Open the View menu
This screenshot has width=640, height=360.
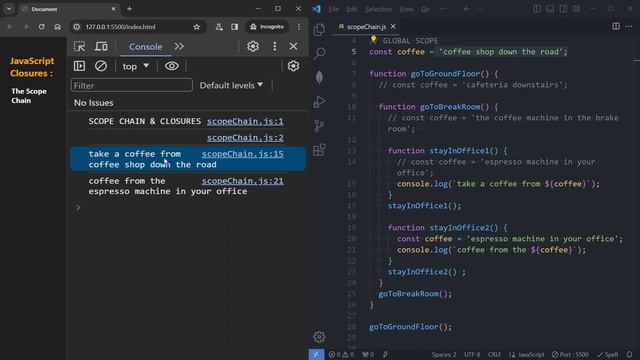coord(406,9)
